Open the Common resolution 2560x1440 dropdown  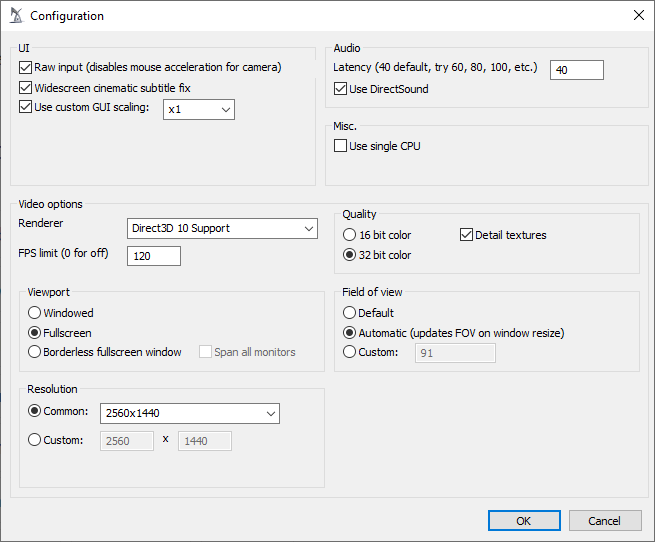tap(190, 413)
